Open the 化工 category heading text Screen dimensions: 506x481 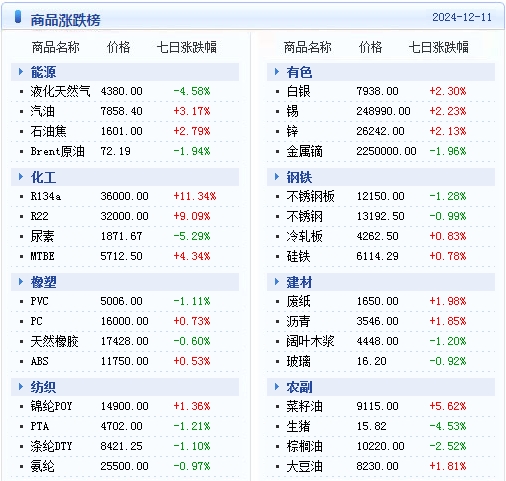(43, 177)
